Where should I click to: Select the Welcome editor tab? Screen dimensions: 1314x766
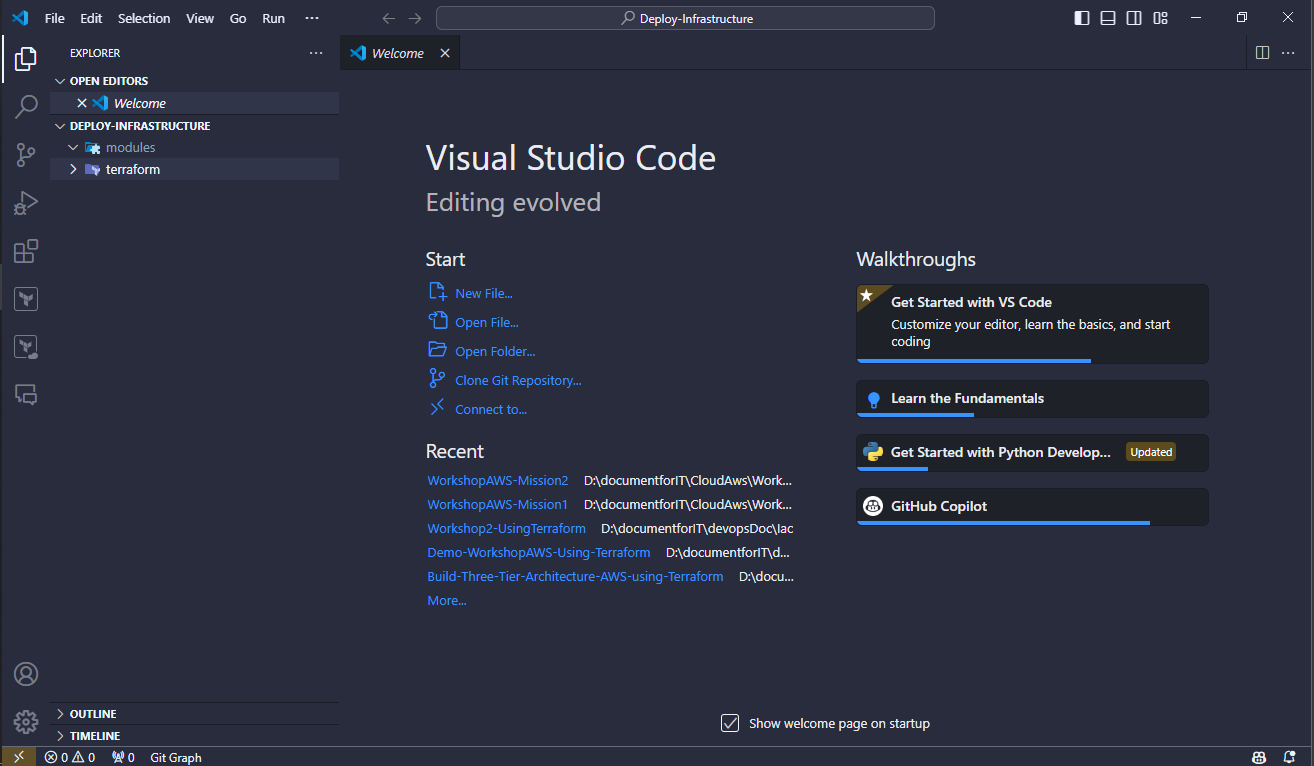click(x=399, y=53)
